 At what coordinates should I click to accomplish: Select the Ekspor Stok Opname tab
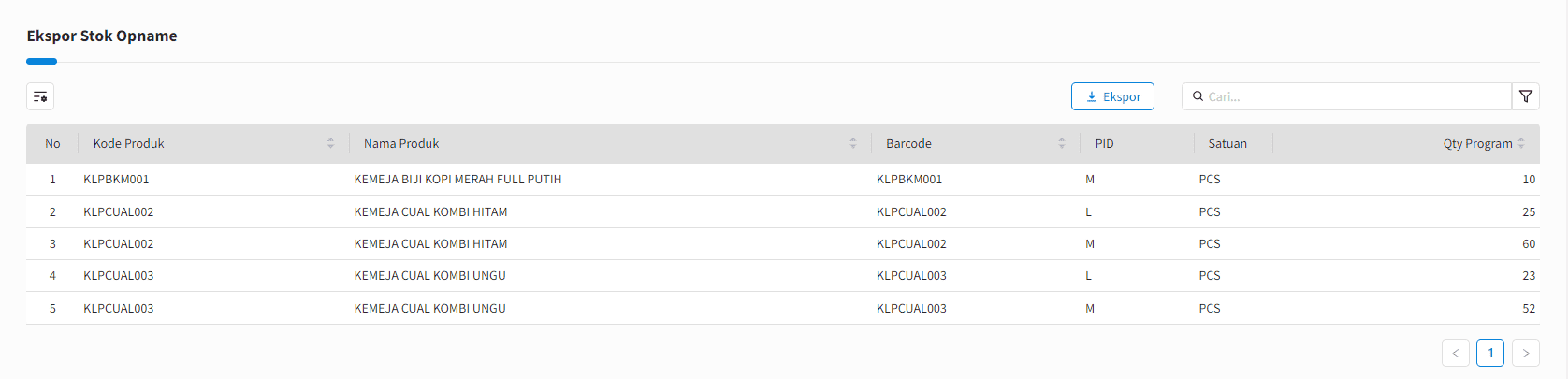(102, 36)
